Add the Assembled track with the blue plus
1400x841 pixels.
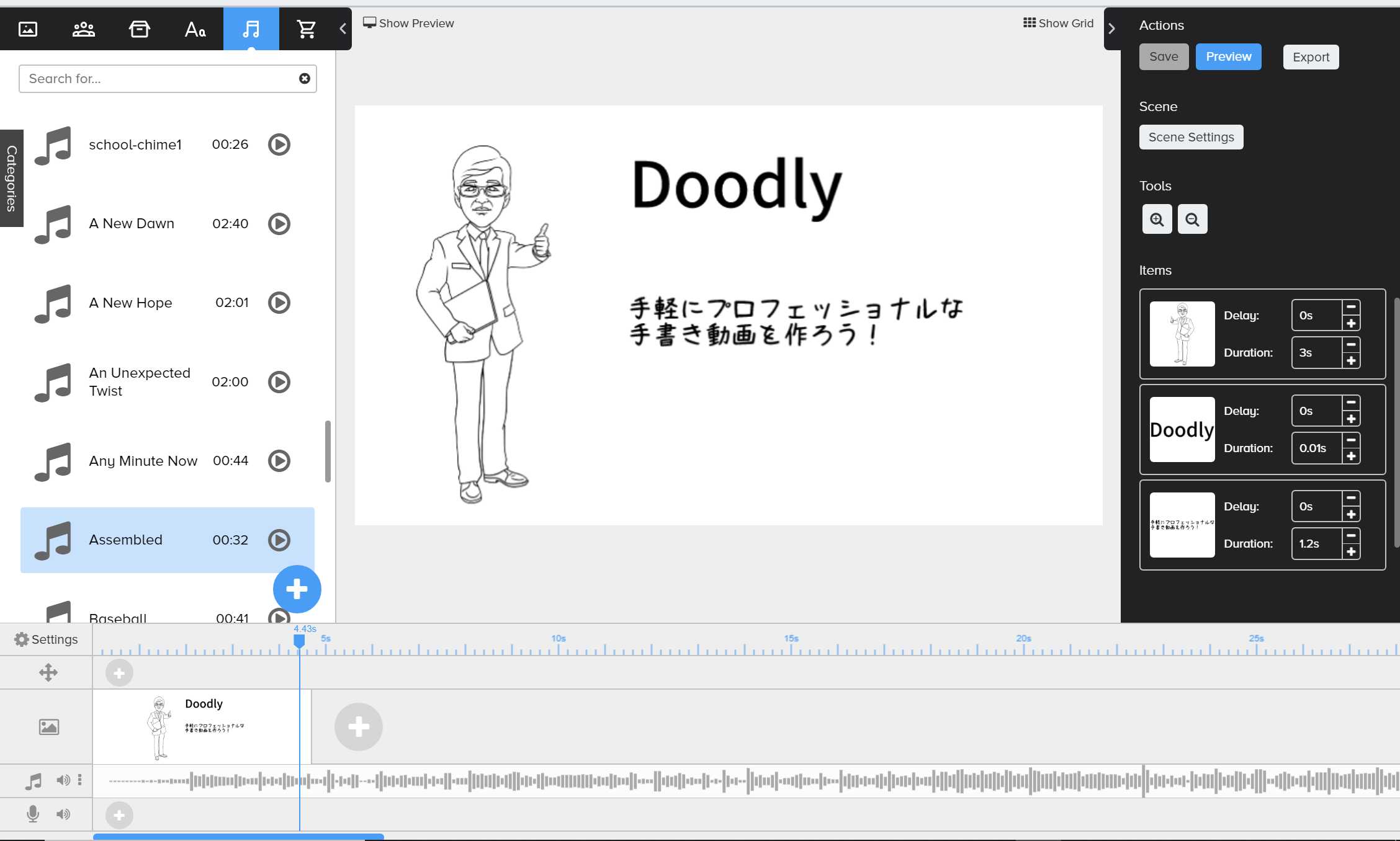[x=297, y=589]
